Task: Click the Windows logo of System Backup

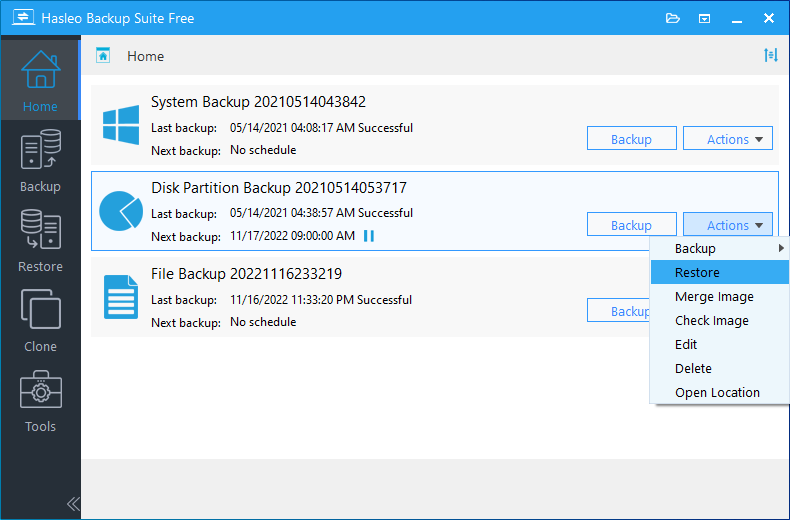Action: [x=121, y=125]
